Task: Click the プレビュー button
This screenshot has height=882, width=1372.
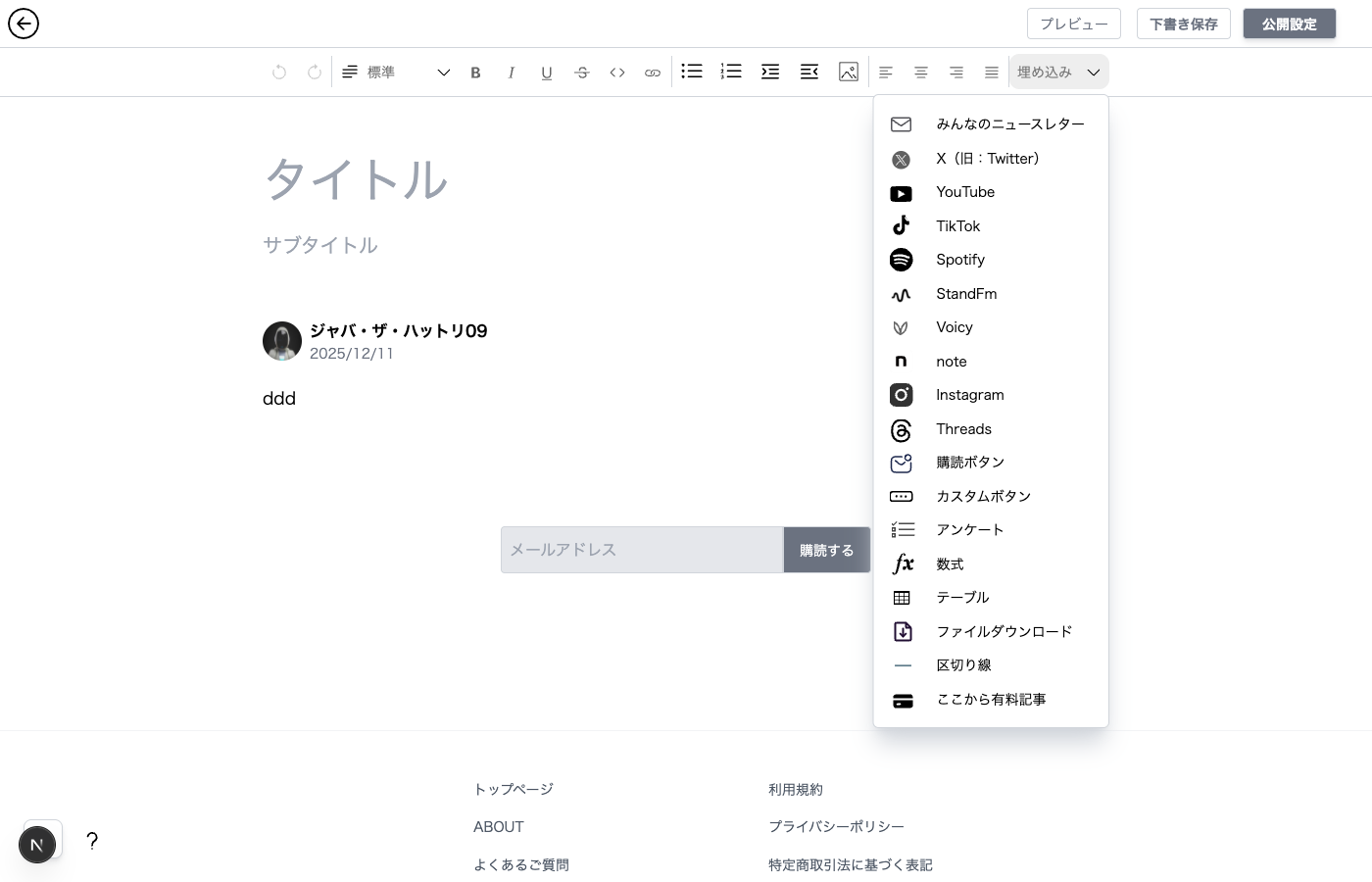Action: (1074, 24)
